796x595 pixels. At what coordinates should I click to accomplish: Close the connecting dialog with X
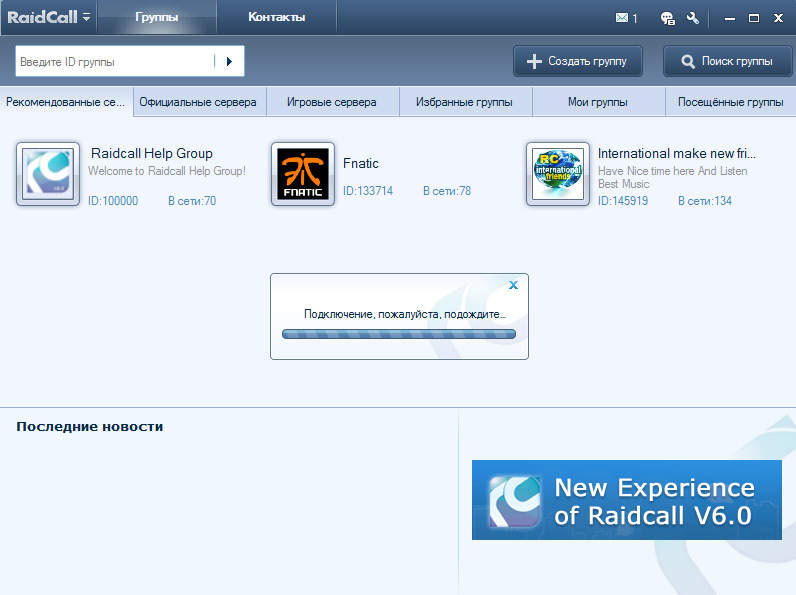point(514,285)
